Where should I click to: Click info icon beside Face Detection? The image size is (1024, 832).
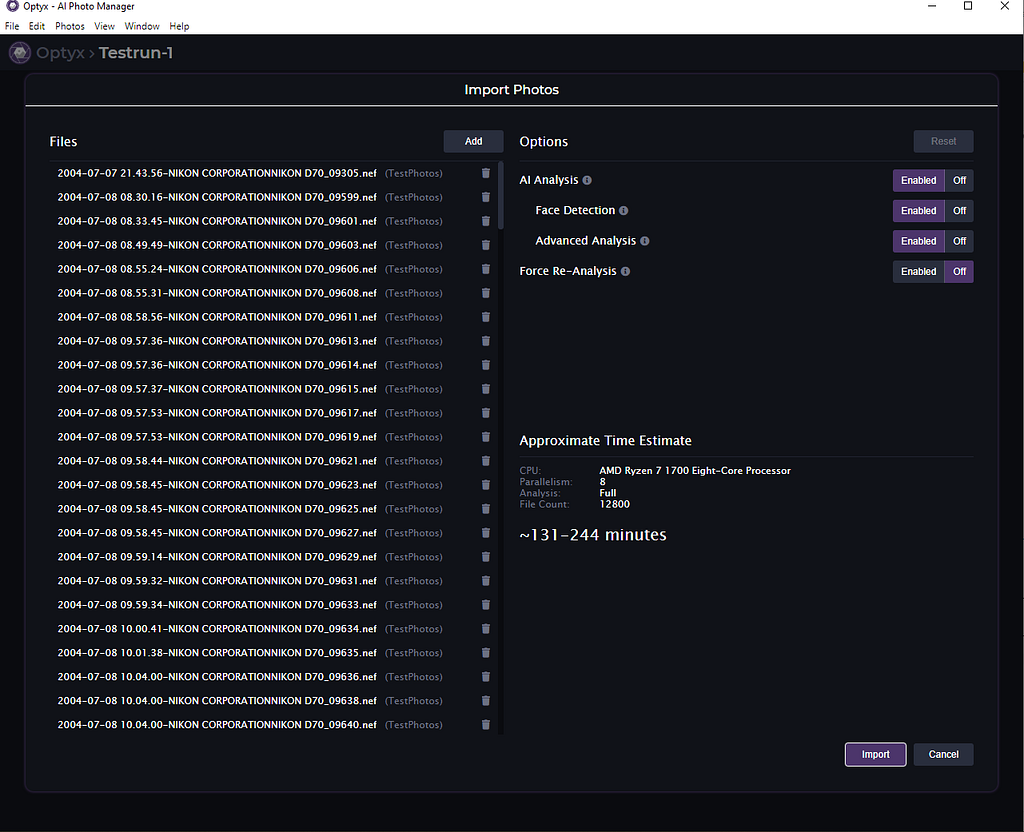coord(624,210)
